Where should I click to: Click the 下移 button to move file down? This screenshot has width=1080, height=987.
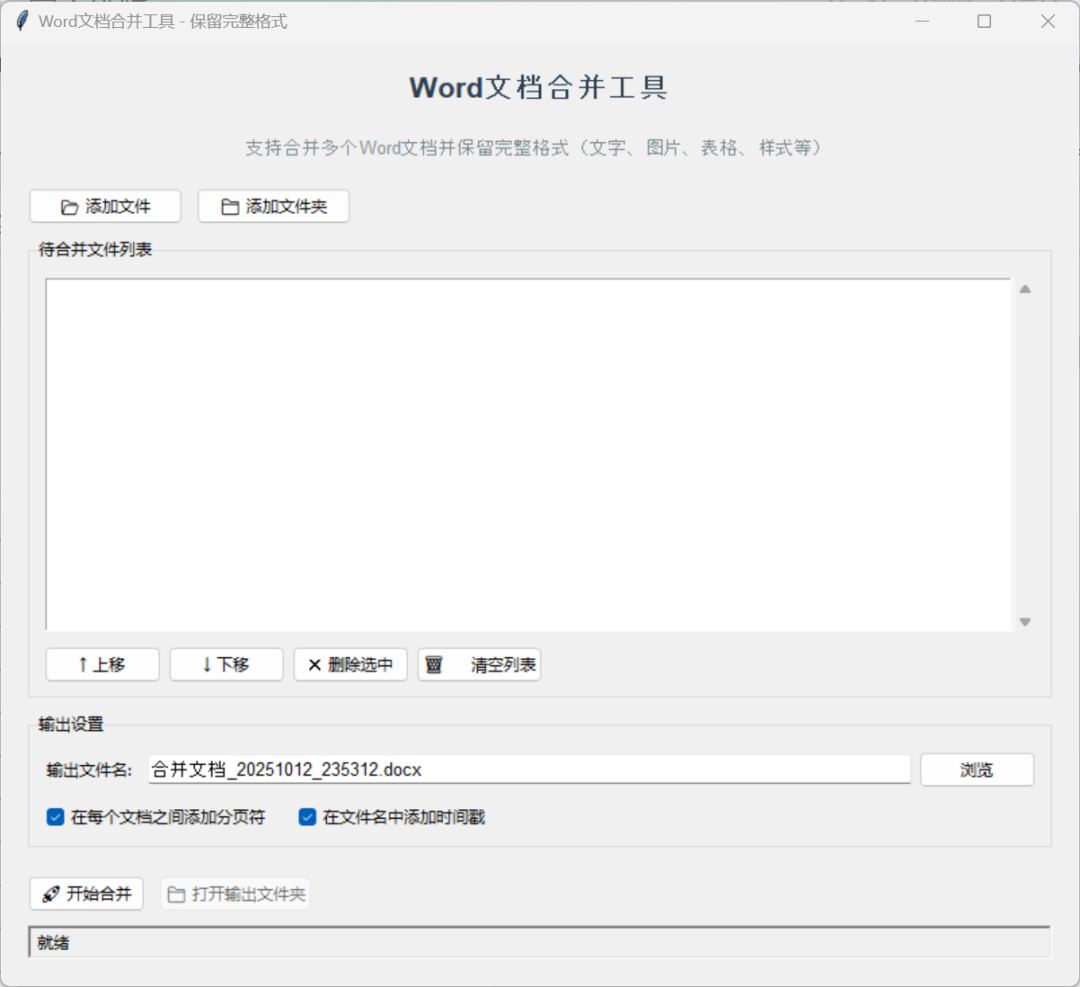tap(226, 664)
